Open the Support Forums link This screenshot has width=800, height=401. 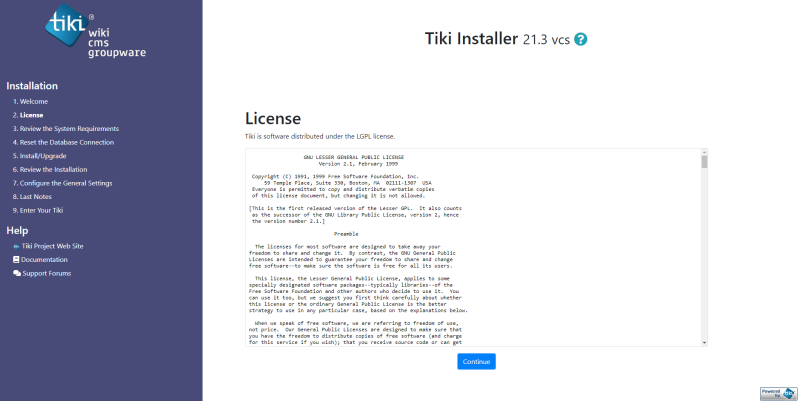46,273
